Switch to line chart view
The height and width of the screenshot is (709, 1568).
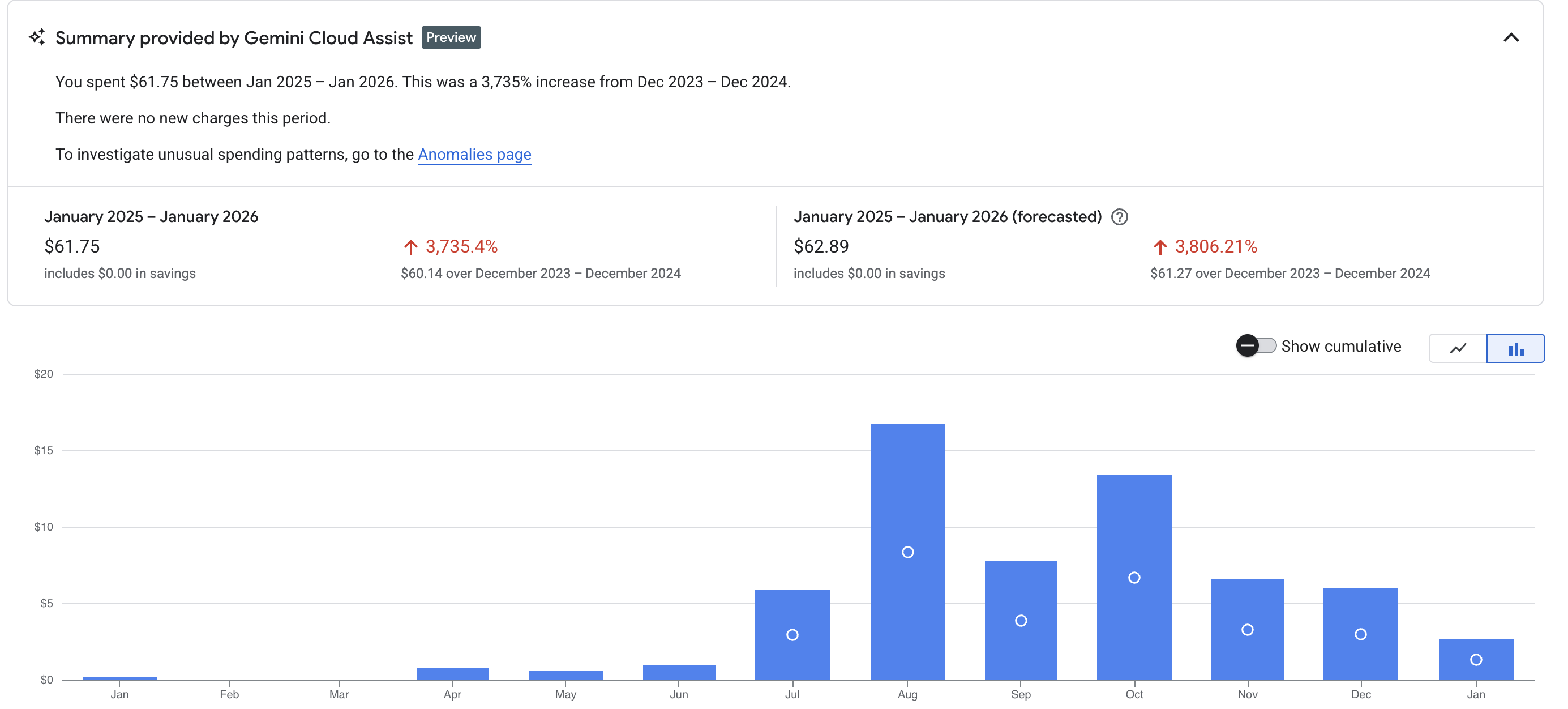pyautogui.click(x=1458, y=348)
